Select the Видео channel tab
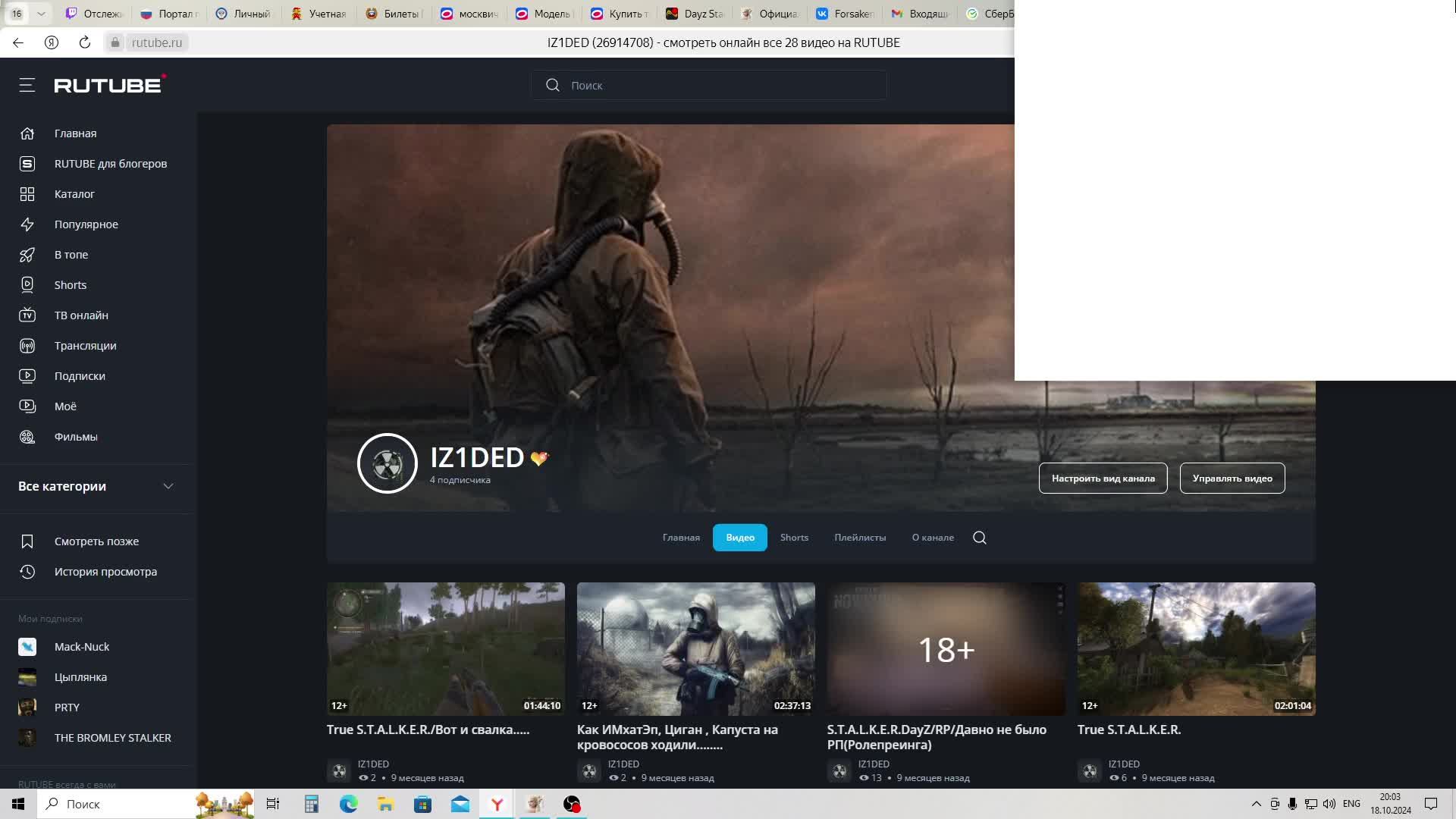1456x819 pixels. [740, 538]
